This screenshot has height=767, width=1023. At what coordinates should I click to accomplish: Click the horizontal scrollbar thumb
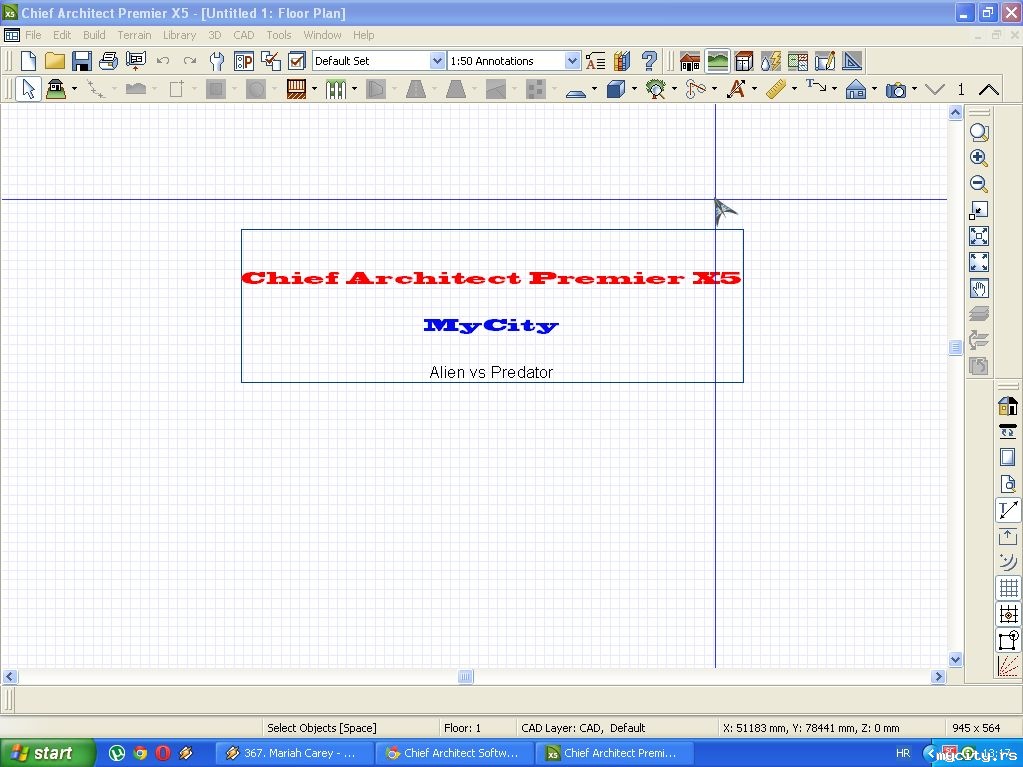465,676
